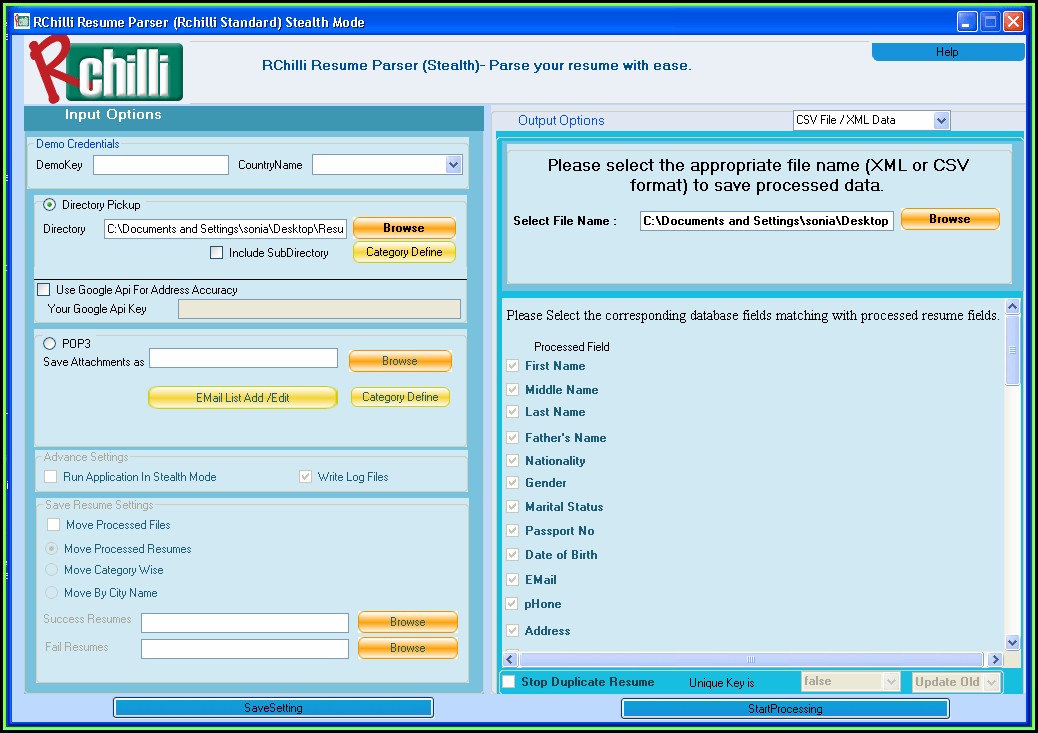The image size is (1038, 733).
Task: Click StartProcessing to begin parsing
Action: [x=785, y=708]
